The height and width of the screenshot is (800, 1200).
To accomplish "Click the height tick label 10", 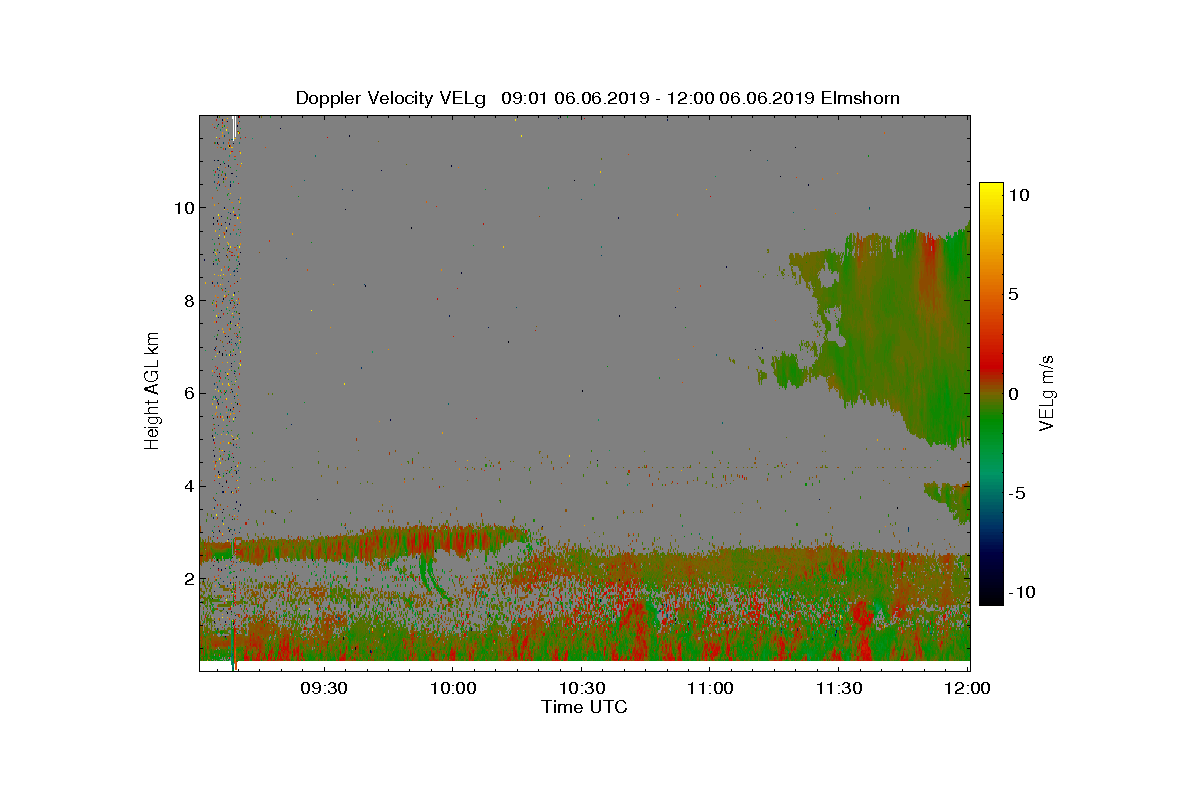I will pyautogui.click(x=183, y=208).
